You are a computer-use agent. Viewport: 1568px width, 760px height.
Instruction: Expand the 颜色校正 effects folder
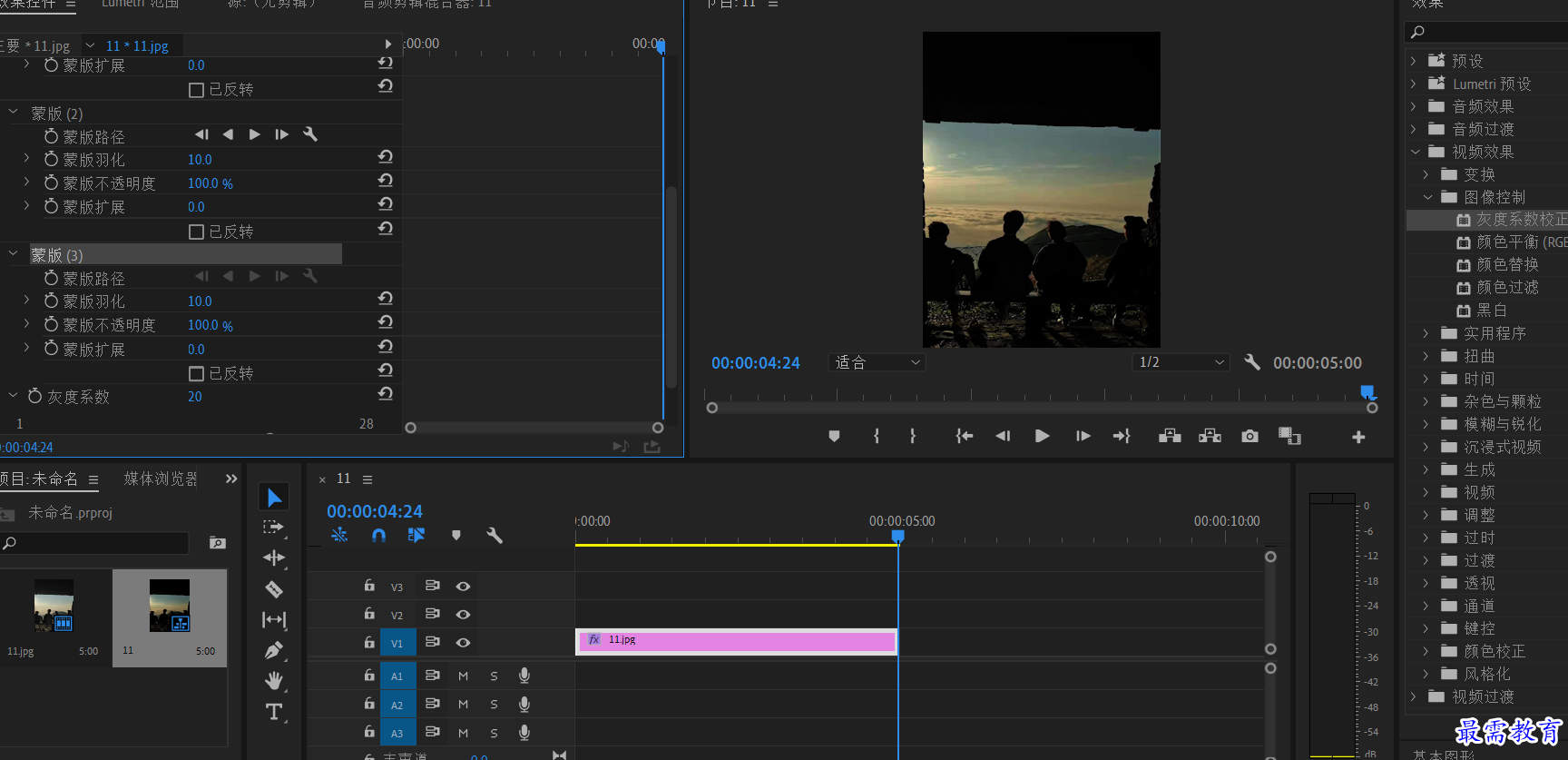1426,651
